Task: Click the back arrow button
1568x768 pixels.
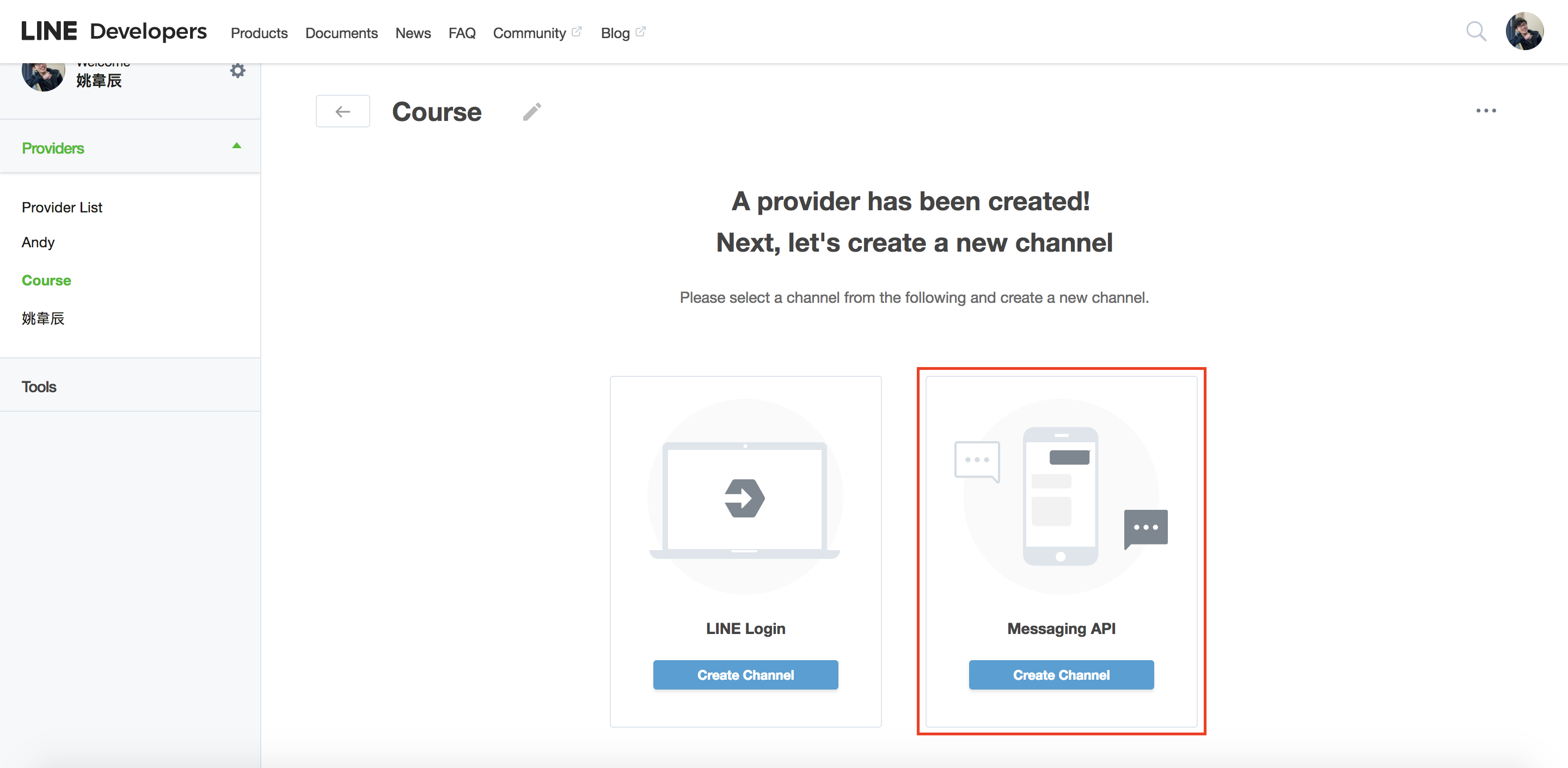Action: [342, 112]
